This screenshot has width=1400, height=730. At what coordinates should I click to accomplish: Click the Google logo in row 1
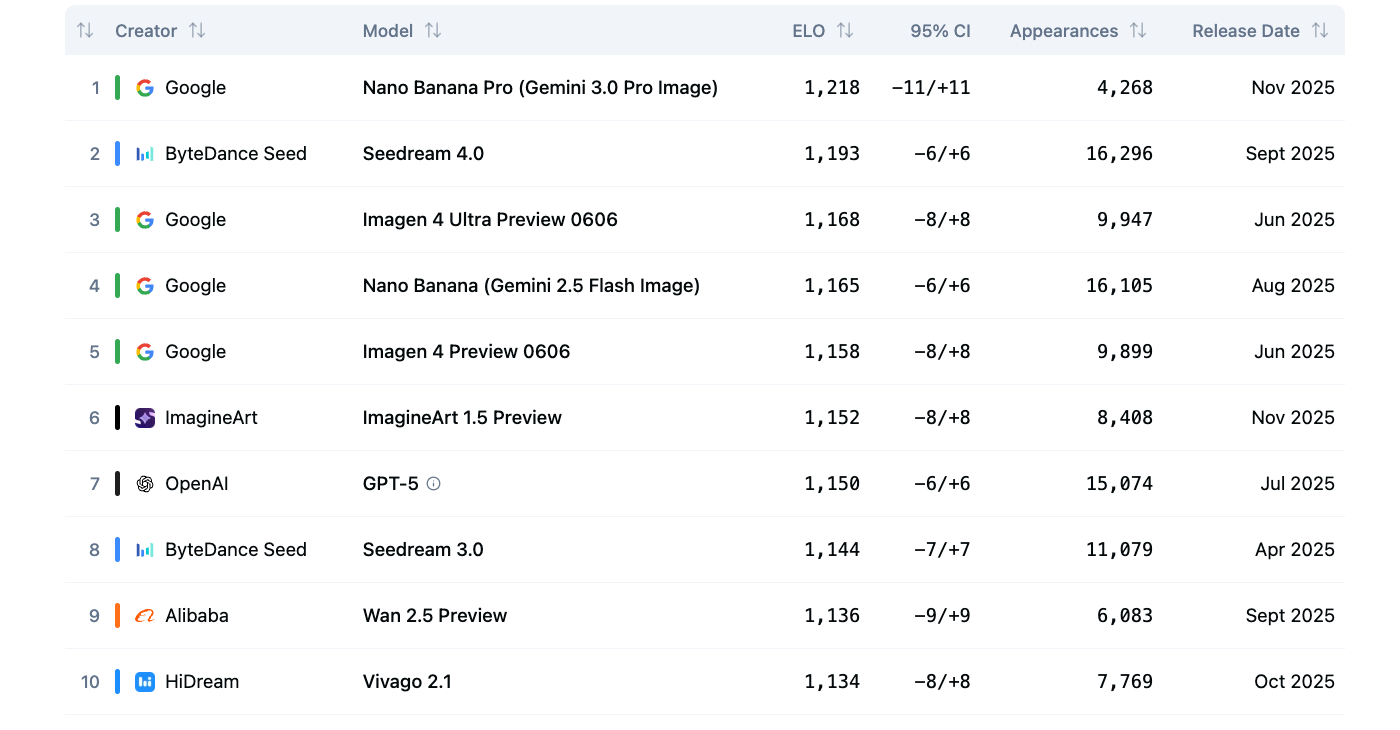(145, 88)
